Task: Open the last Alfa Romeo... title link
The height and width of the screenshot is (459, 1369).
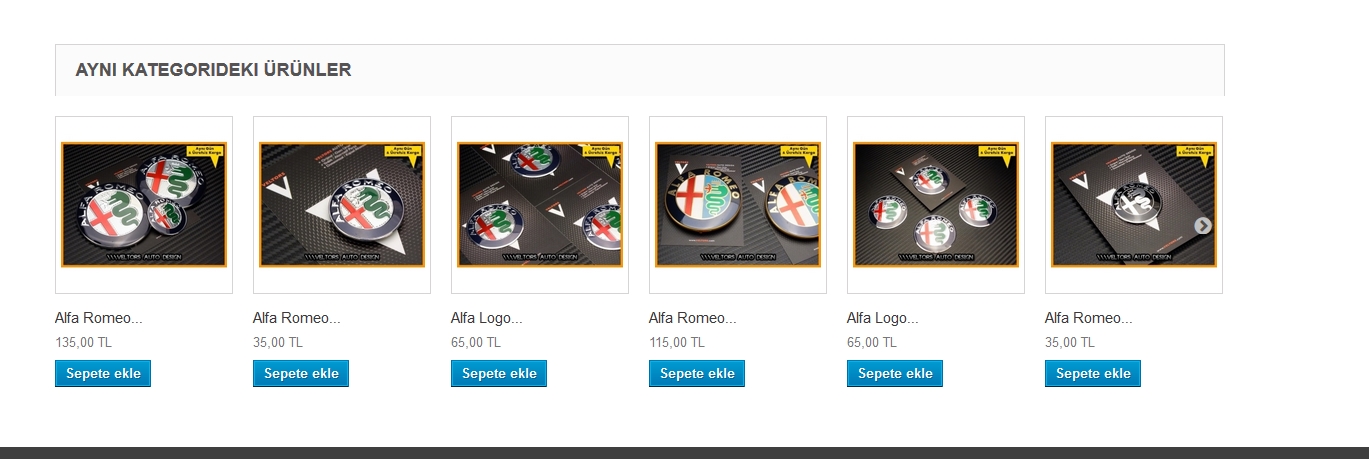Action: (x=1089, y=318)
